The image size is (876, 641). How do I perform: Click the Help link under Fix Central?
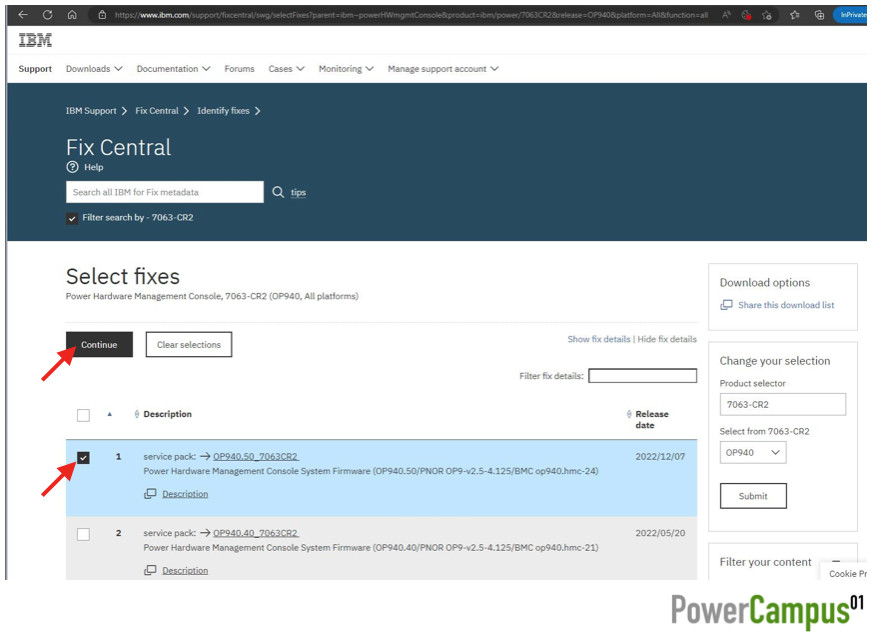(94, 167)
